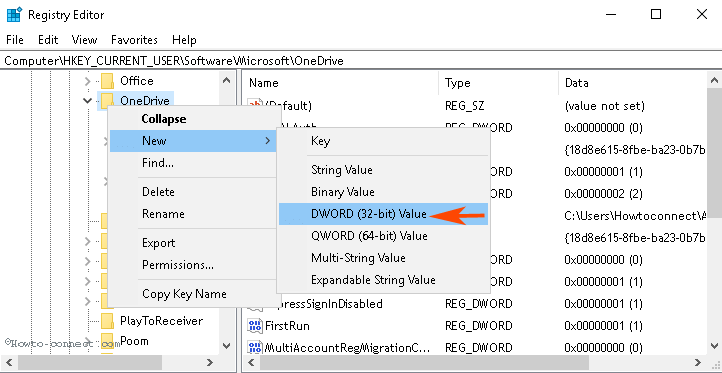Click the FirstRun DWORD value icon
The height and width of the screenshot is (373, 722).
(x=255, y=326)
